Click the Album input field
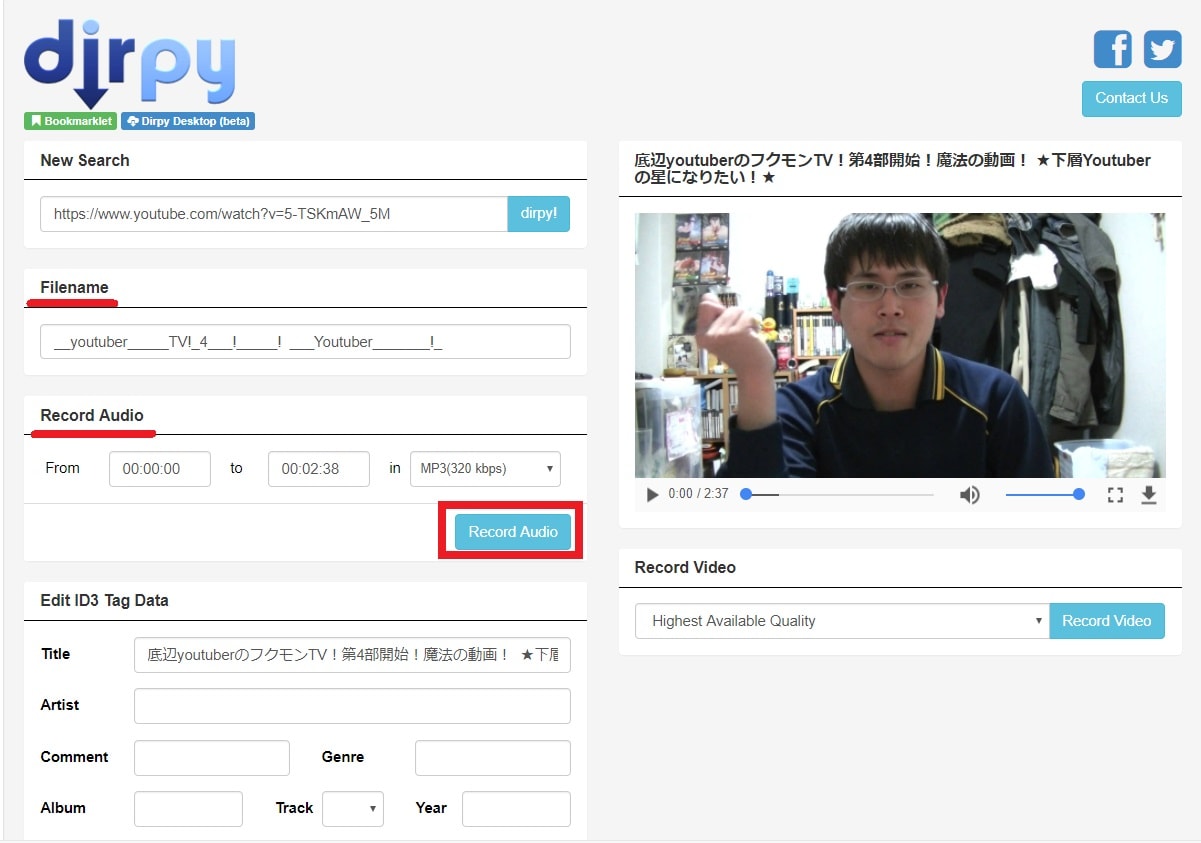The width and height of the screenshot is (1201, 843). pyautogui.click(x=188, y=809)
